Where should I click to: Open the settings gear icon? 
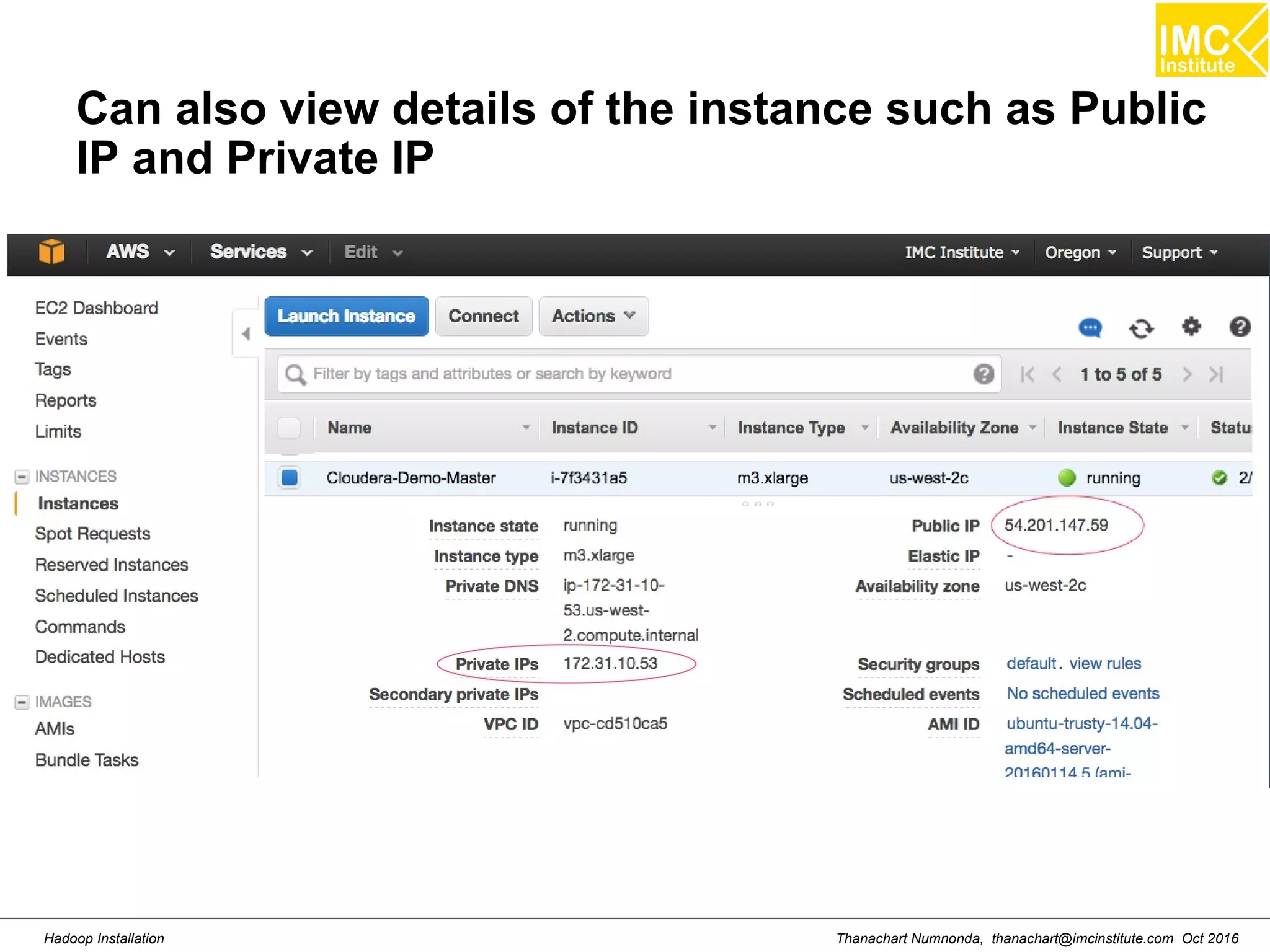click(x=1191, y=326)
